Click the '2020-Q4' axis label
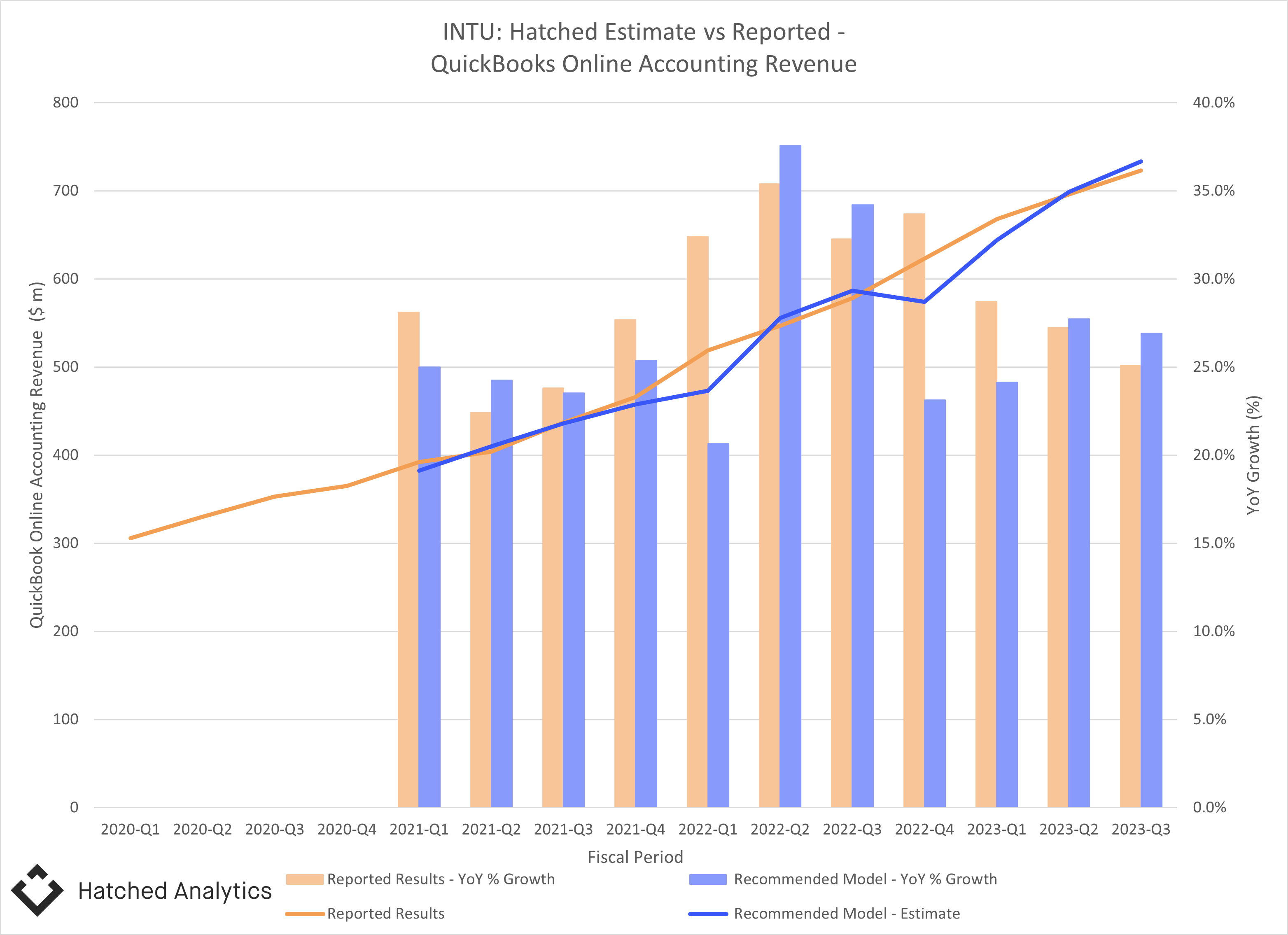 coord(346,830)
